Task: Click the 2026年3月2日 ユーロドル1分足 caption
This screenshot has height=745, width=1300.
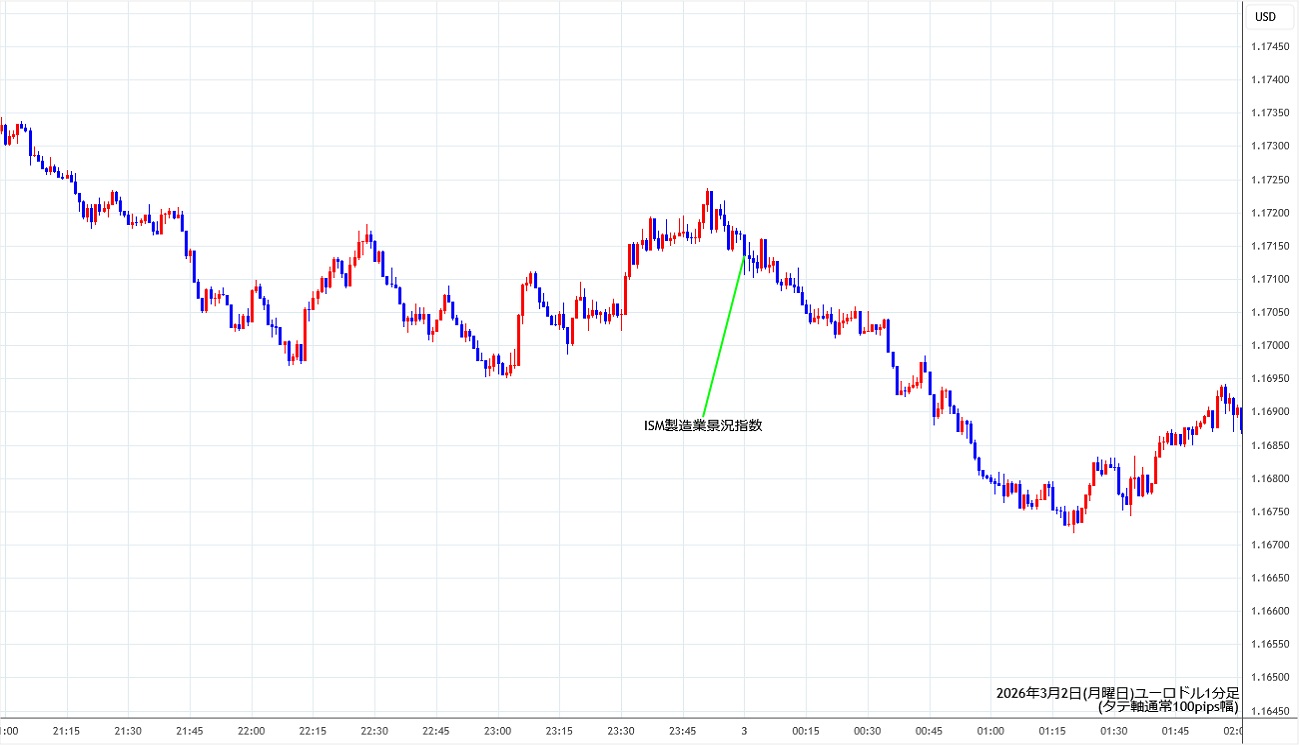Action: [1117, 692]
